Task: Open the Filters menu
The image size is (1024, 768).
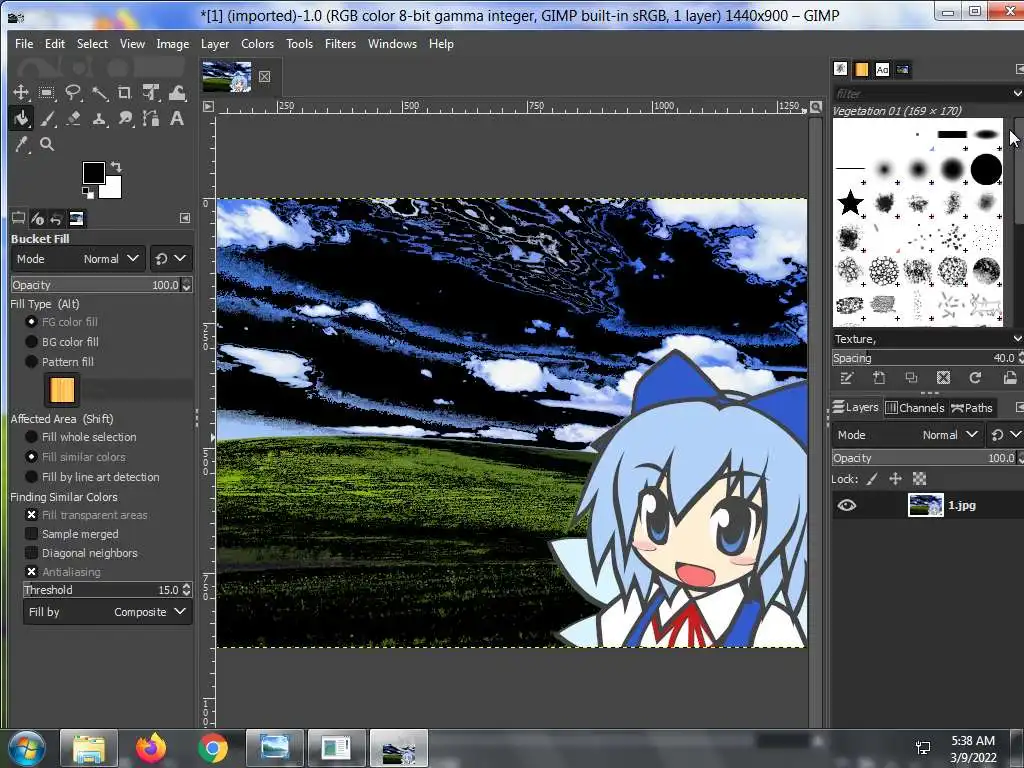Action: (x=340, y=44)
